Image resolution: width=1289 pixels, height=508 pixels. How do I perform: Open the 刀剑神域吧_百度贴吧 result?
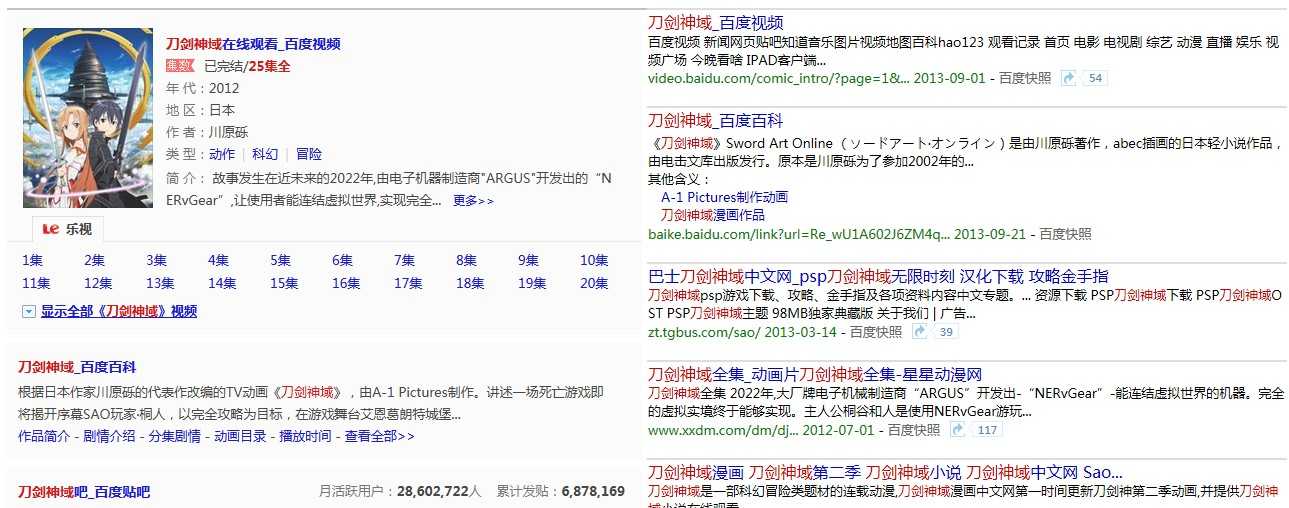click(84, 492)
